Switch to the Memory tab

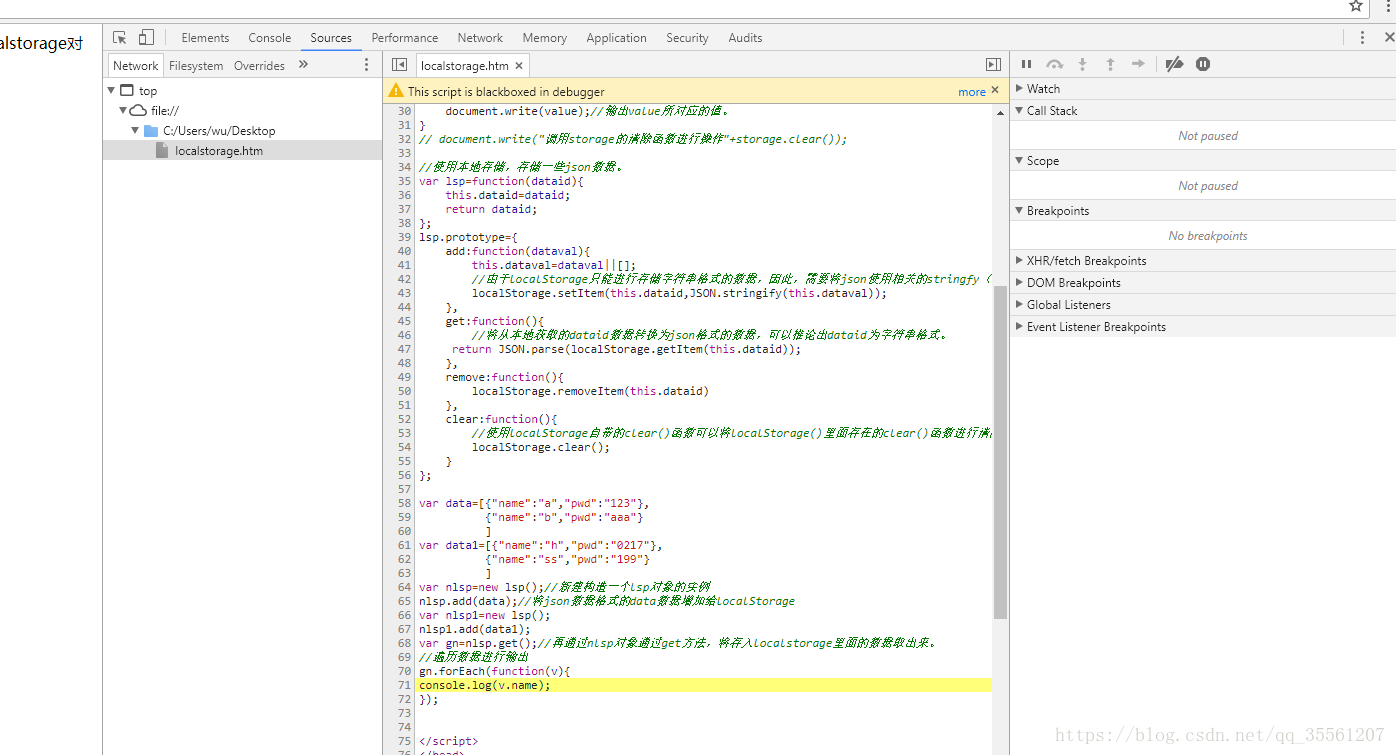click(x=544, y=38)
